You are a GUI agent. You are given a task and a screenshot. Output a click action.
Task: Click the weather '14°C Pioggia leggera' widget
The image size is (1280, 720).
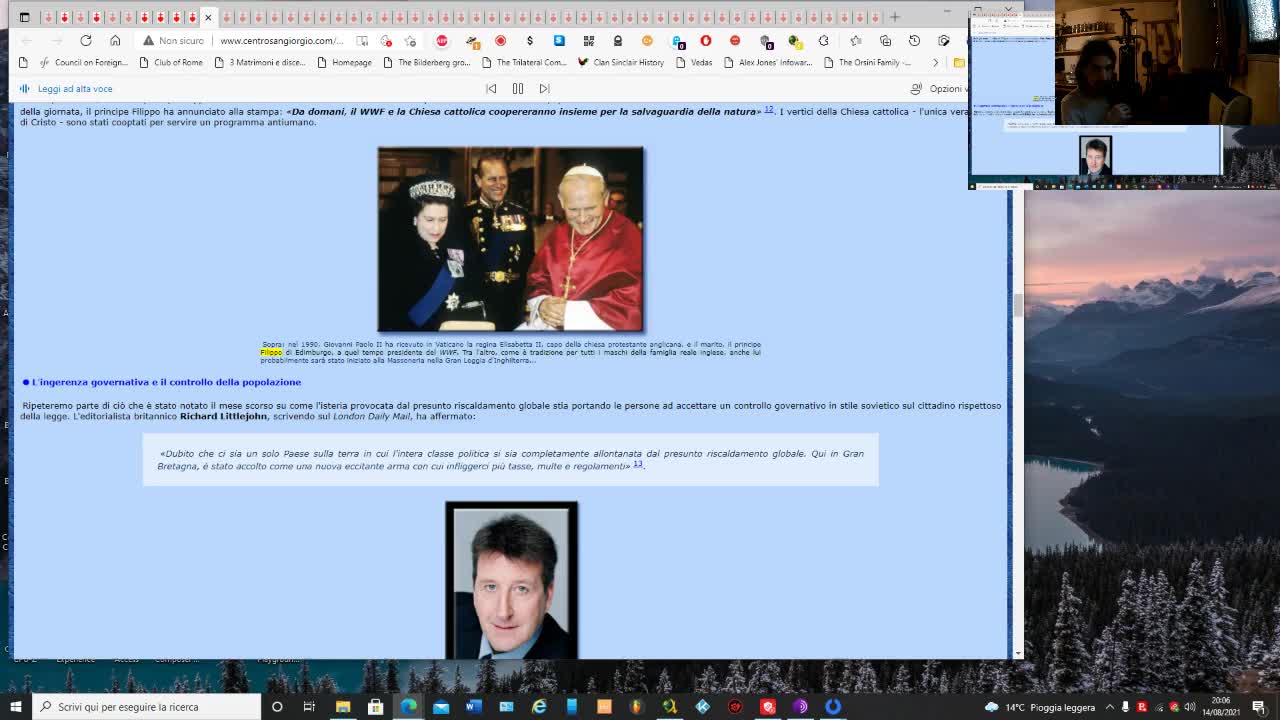coord(1040,707)
